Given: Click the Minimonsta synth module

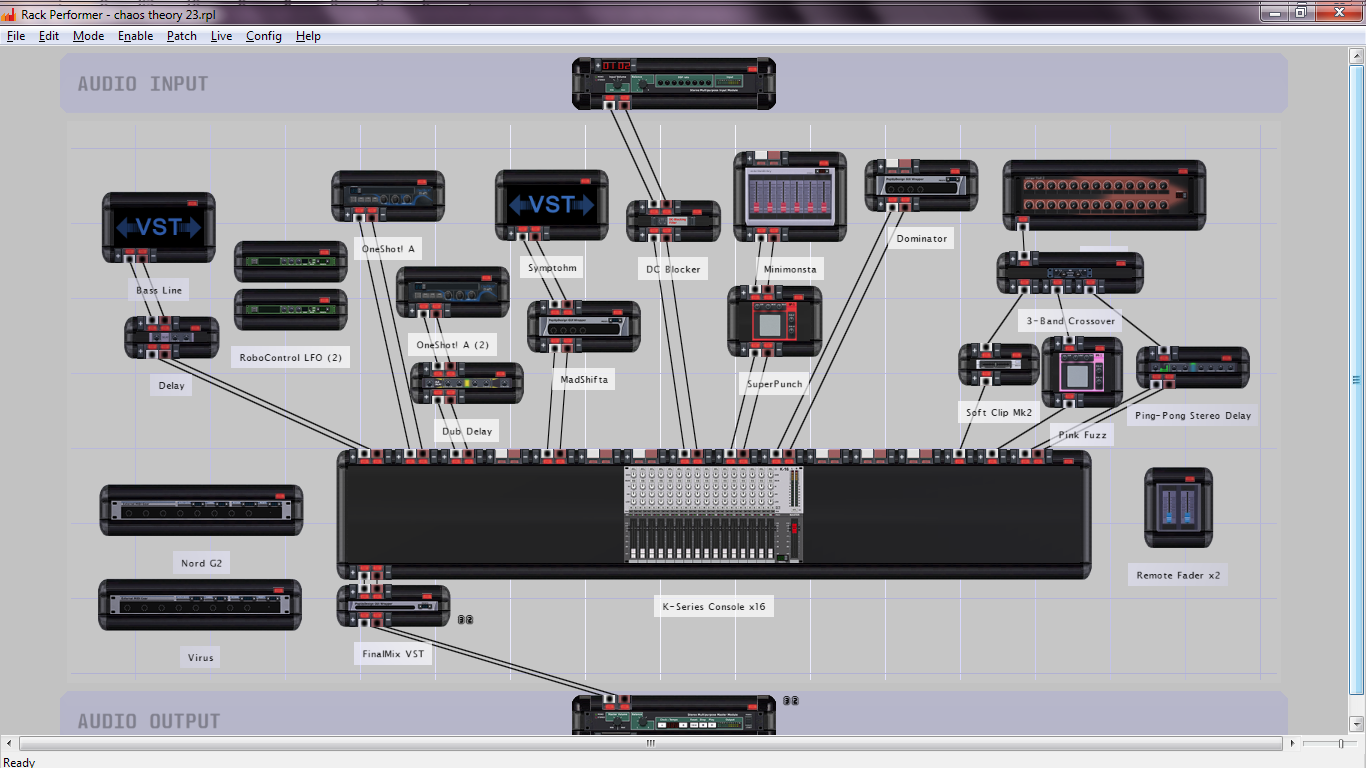Looking at the screenshot, I should coord(790,197).
